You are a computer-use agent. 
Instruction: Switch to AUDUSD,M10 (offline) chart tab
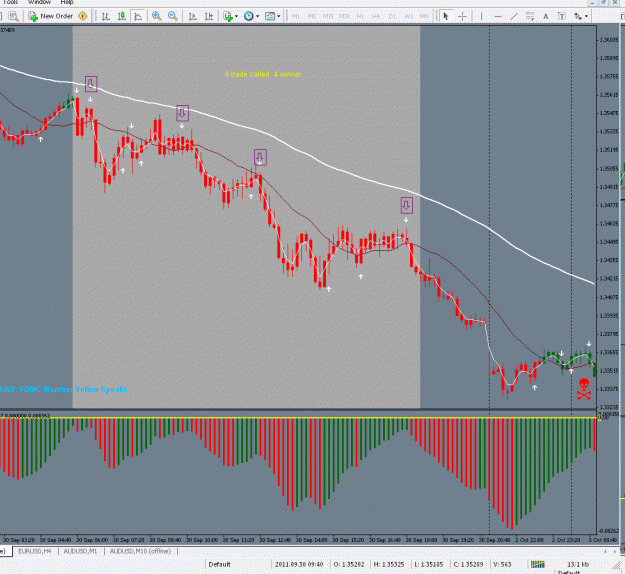click(140, 551)
